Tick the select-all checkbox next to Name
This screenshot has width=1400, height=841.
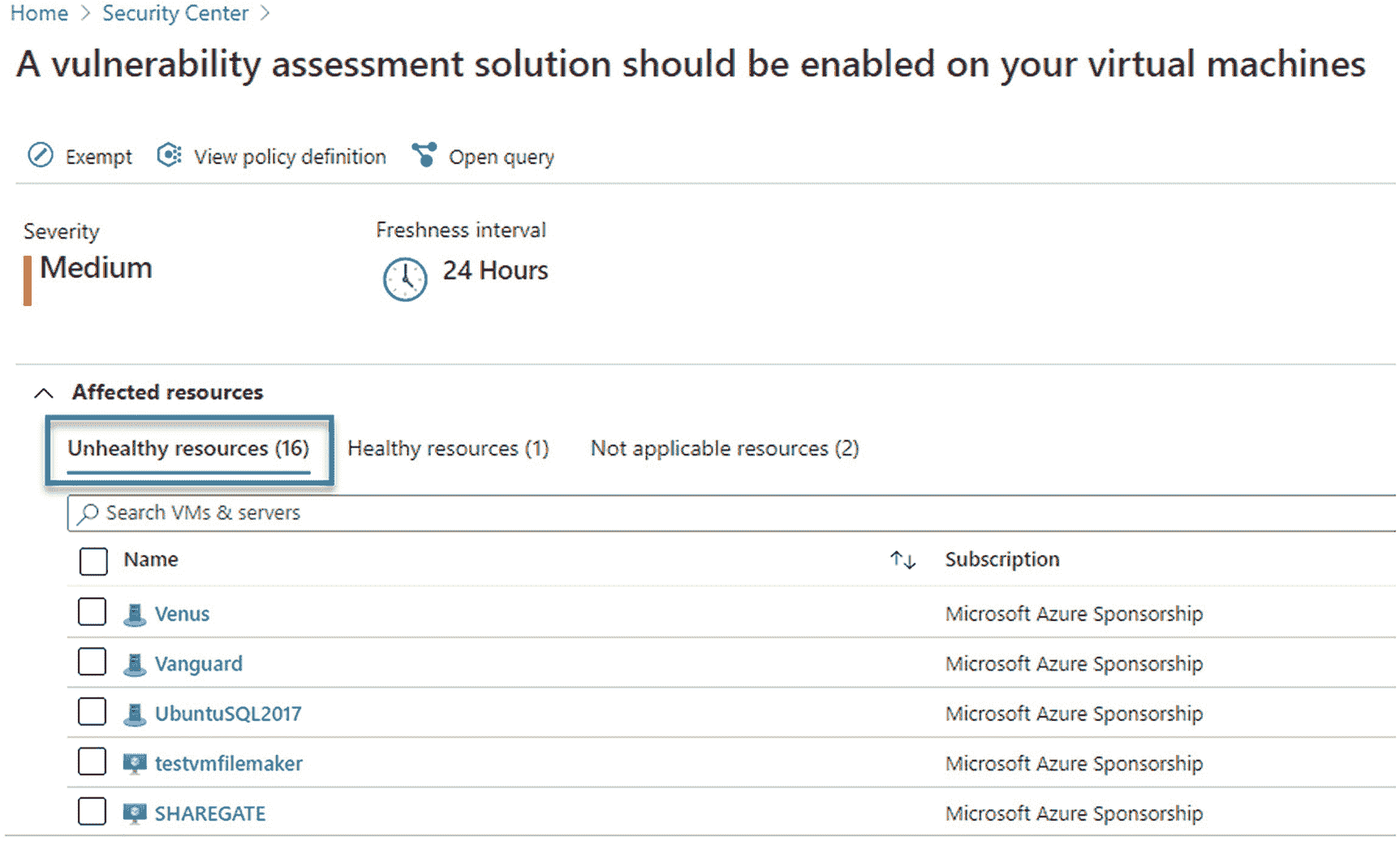pos(93,561)
